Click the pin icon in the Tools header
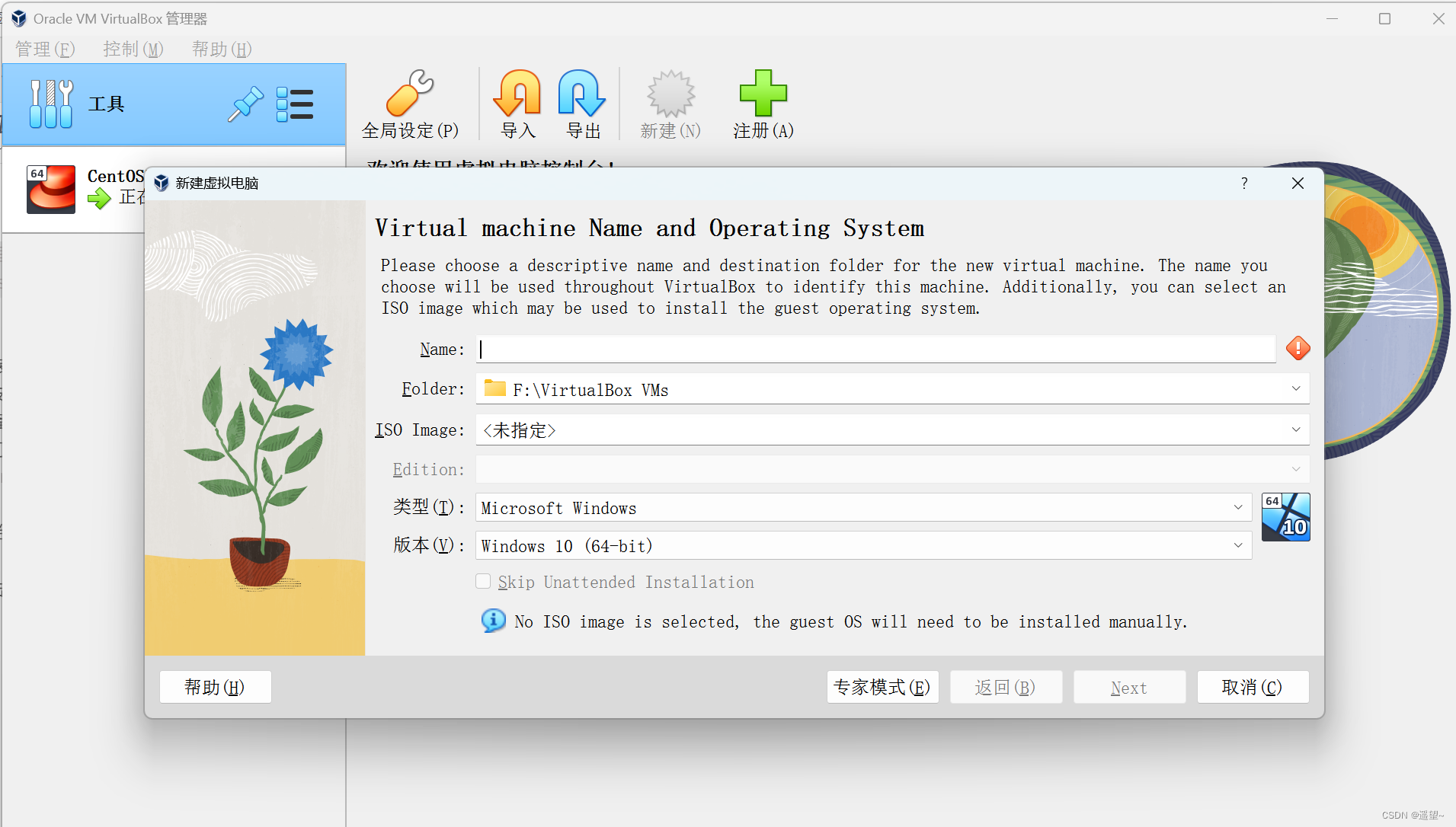The height and width of the screenshot is (827, 1456). 245,104
